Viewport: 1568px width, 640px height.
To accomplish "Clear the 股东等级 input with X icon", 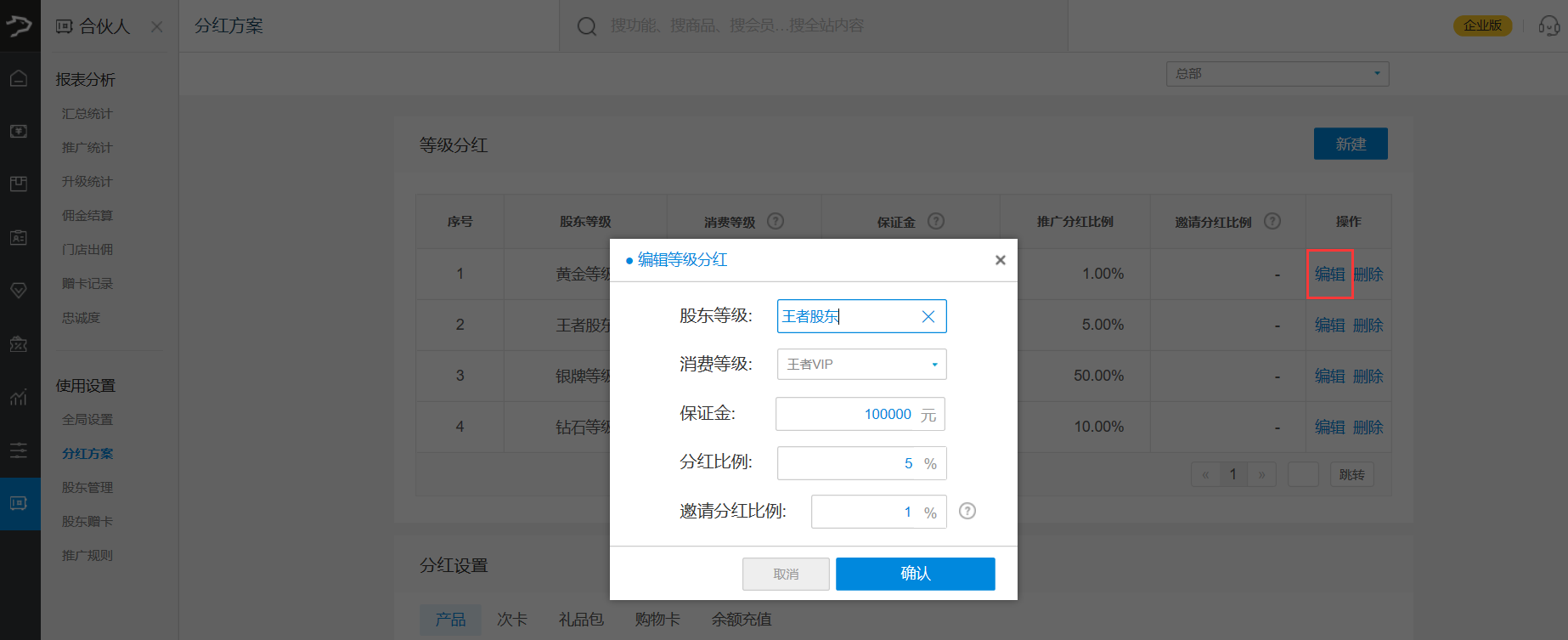I will [928, 317].
